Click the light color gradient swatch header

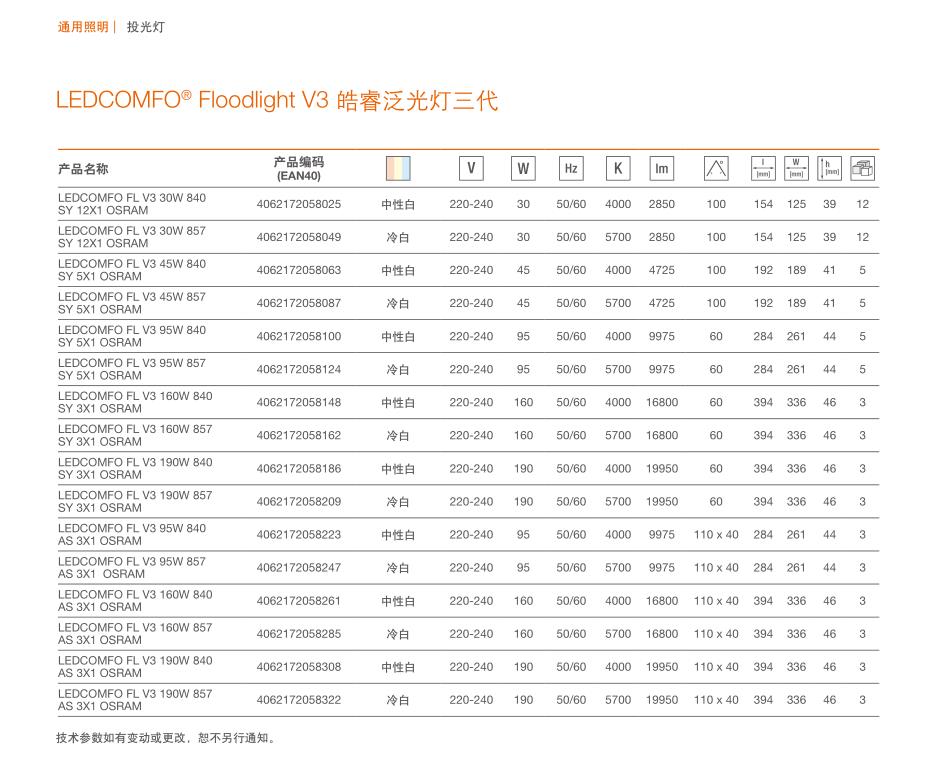(x=398, y=169)
